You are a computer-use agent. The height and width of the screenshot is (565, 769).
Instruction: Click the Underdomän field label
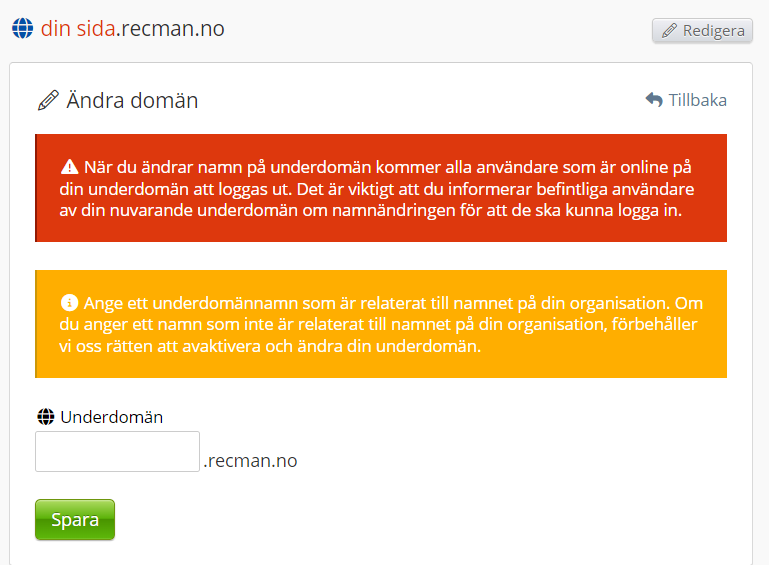tap(111, 417)
